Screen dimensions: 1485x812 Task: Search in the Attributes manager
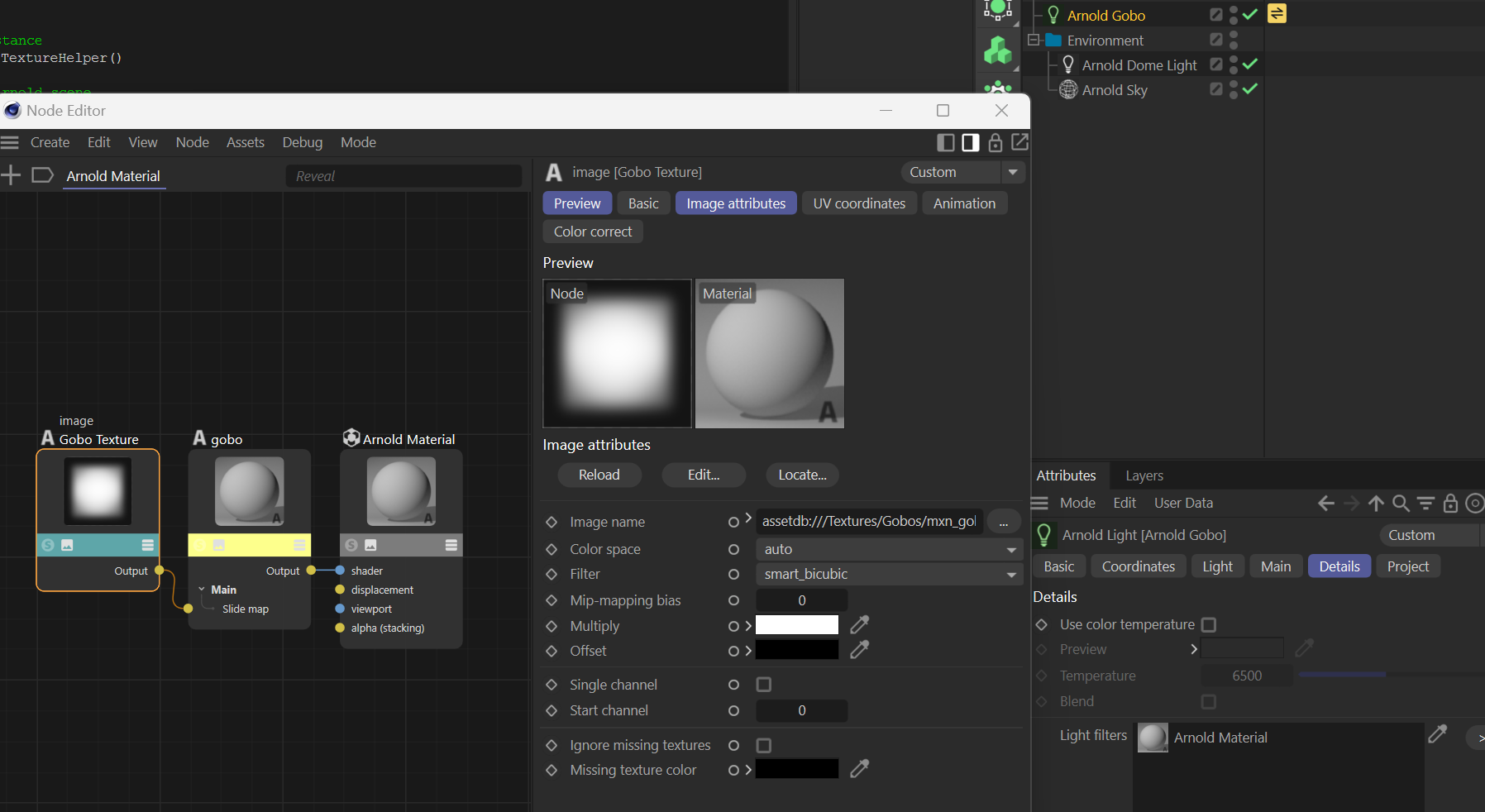[1401, 503]
